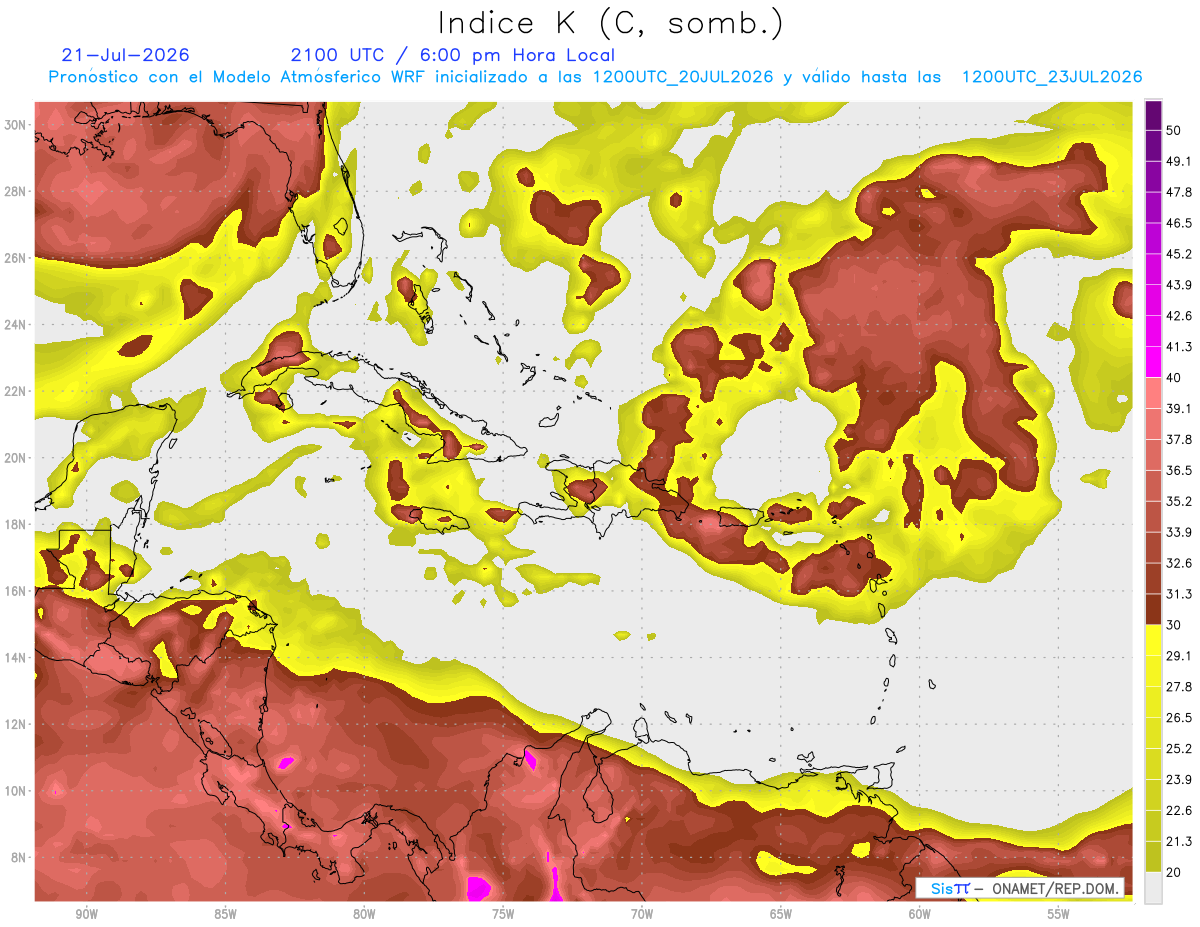Click the colorbar value 40
This screenshot has height=927, width=1200.
click(x=1175, y=378)
